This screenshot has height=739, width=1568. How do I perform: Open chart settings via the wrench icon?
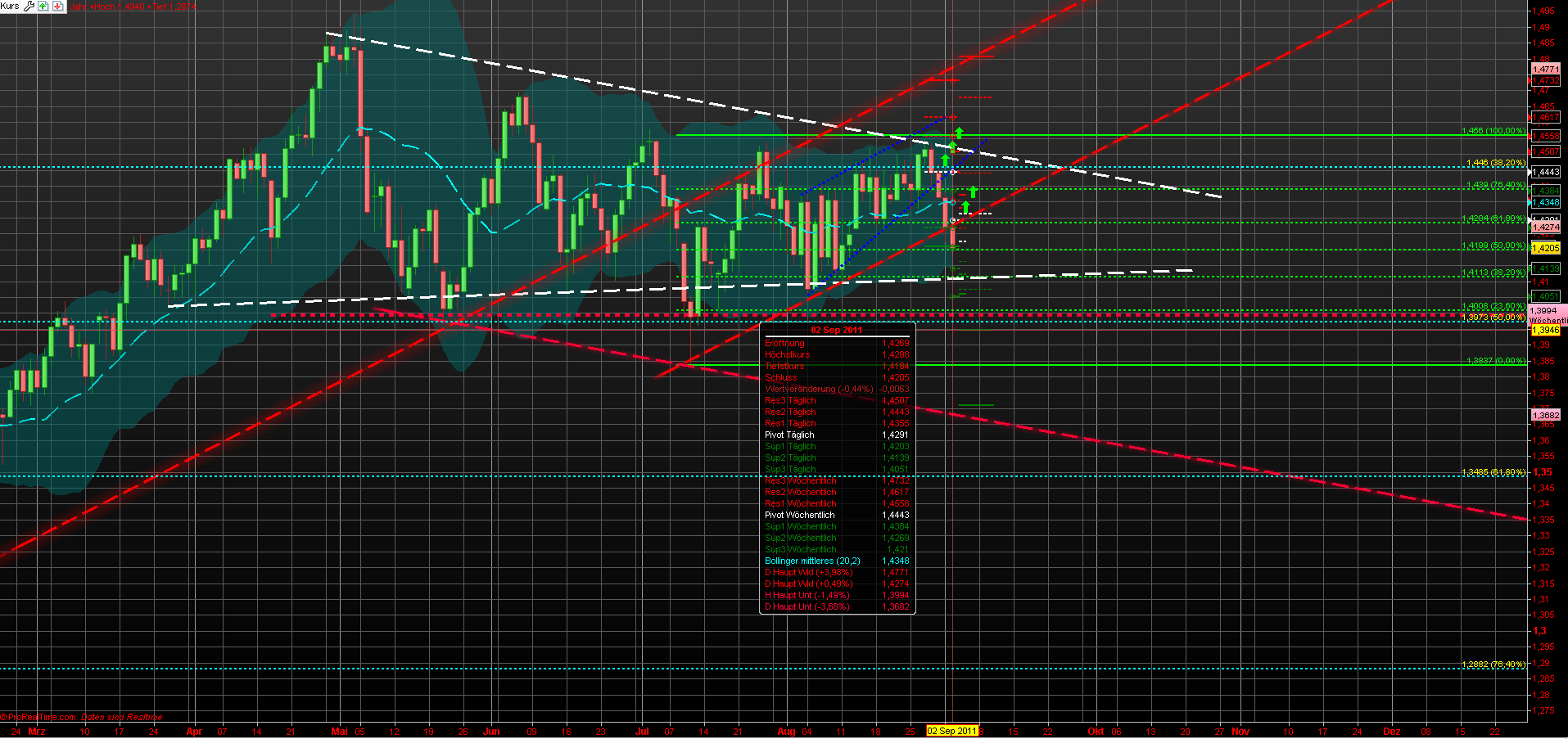29,7
